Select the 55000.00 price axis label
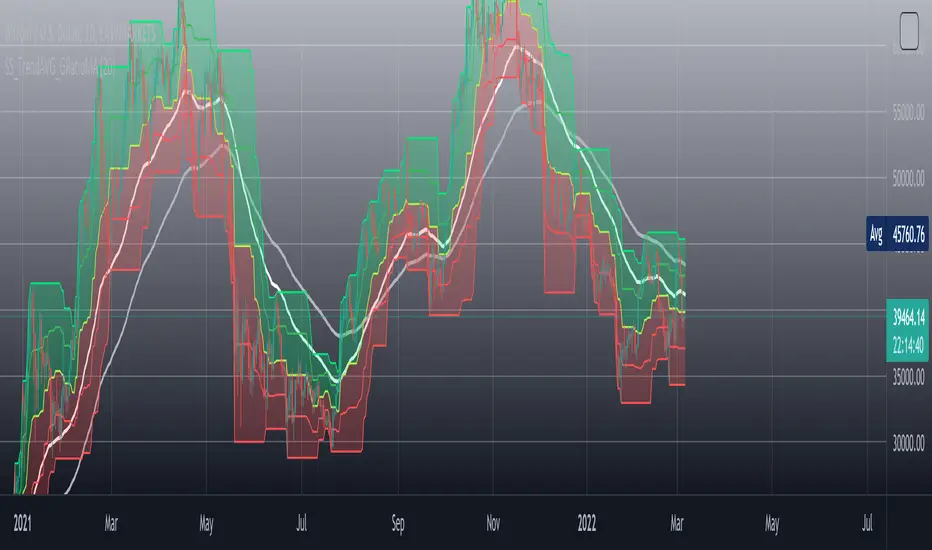 click(908, 112)
